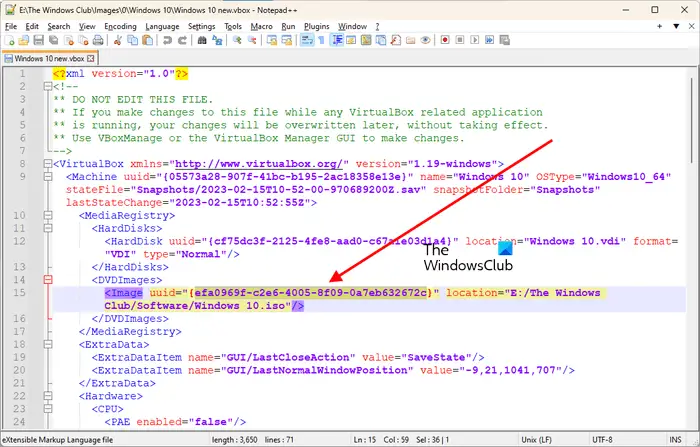Click the vertical scrollbar thumb
The width and height of the screenshot is (700, 447).
[x=692, y=121]
